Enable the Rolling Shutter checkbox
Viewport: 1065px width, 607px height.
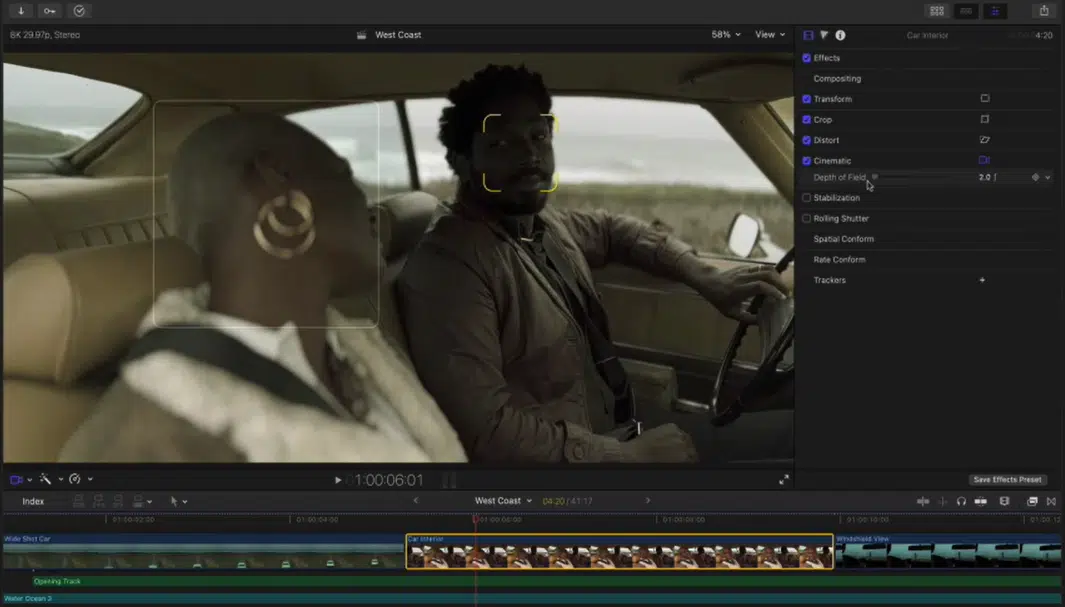tap(806, 218)
